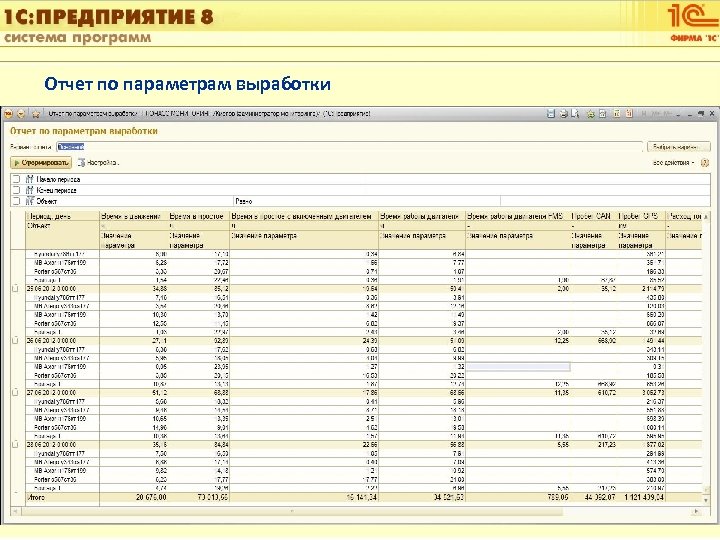Collapse the 28.06.2012 date group
Image resolution: width=720 pixels, height=540 pixels.
15,444
